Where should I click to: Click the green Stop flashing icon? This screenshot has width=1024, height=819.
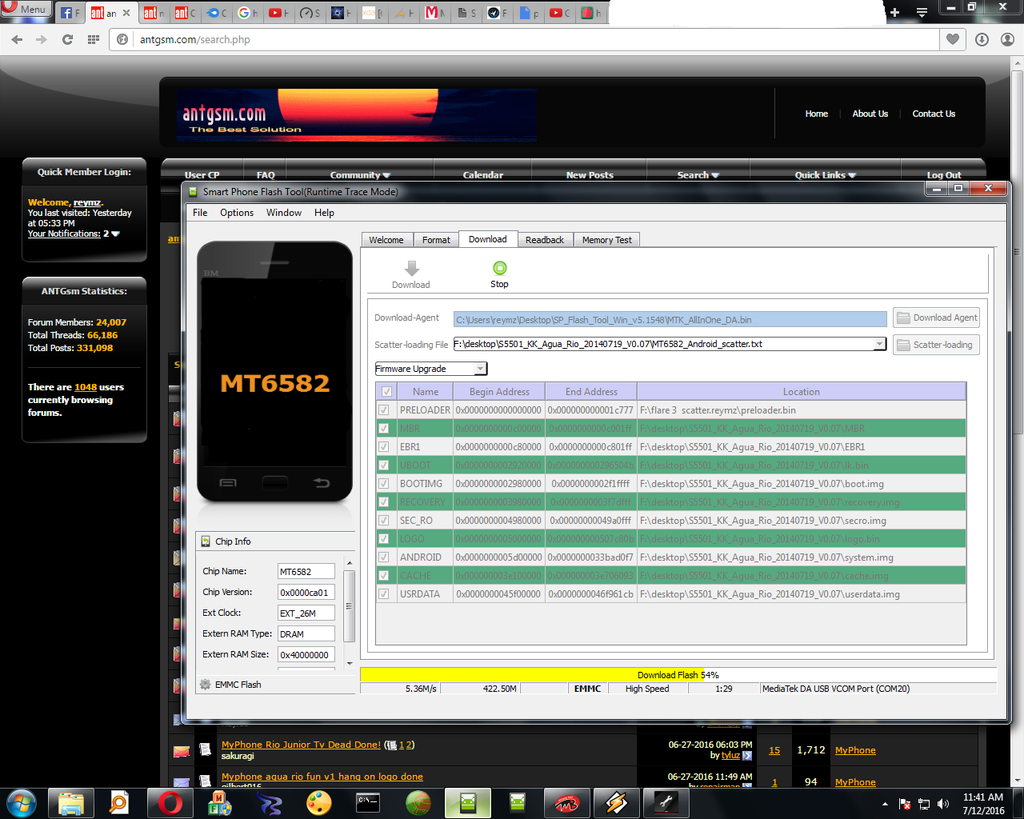click(x=499, y=268)
